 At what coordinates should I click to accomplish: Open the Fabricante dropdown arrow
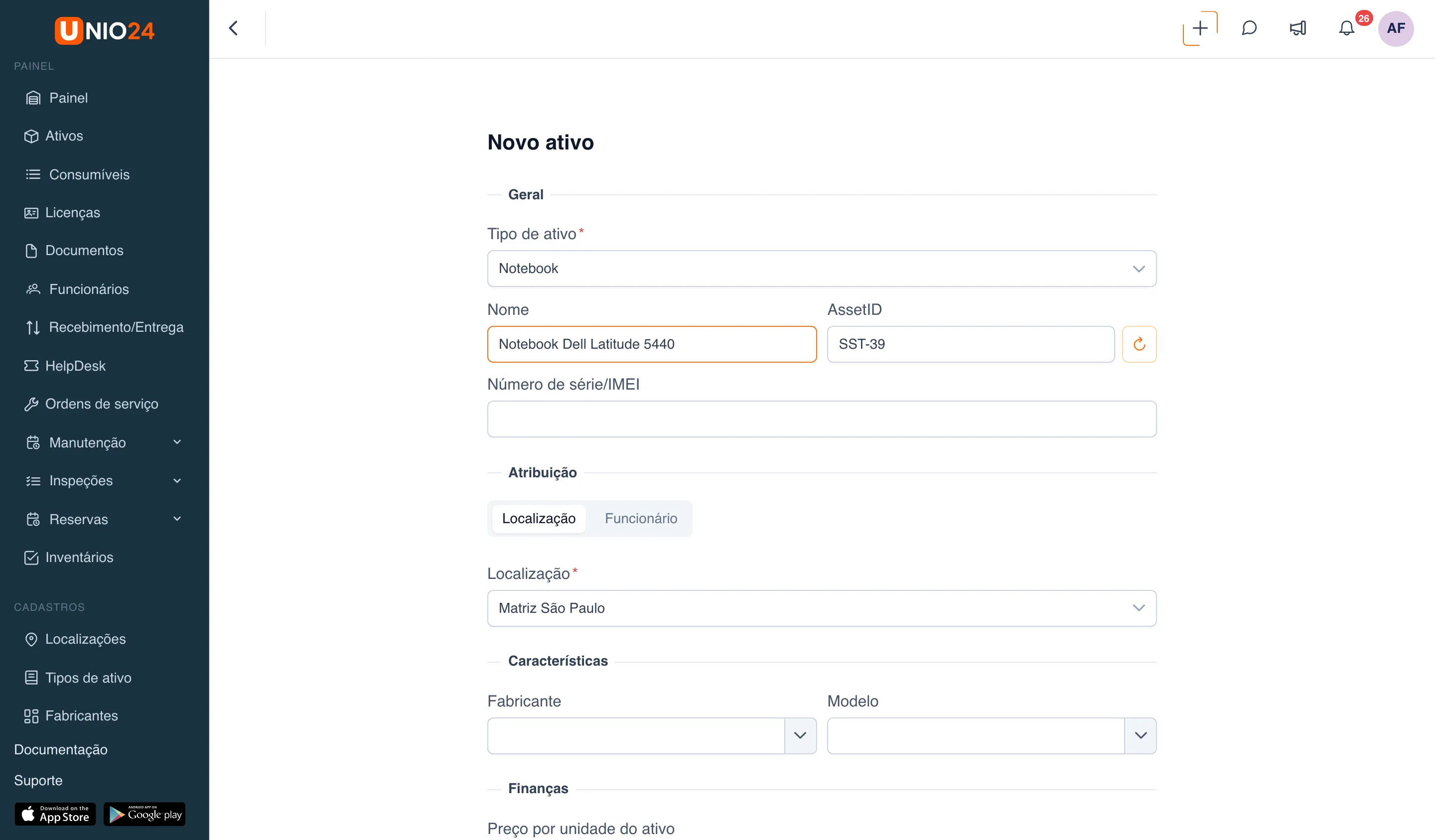pos(800,736)
